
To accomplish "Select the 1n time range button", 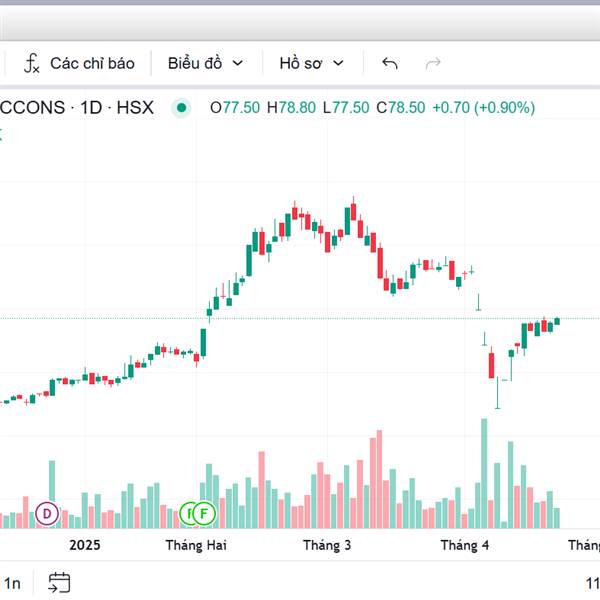I will pos(13,584).
